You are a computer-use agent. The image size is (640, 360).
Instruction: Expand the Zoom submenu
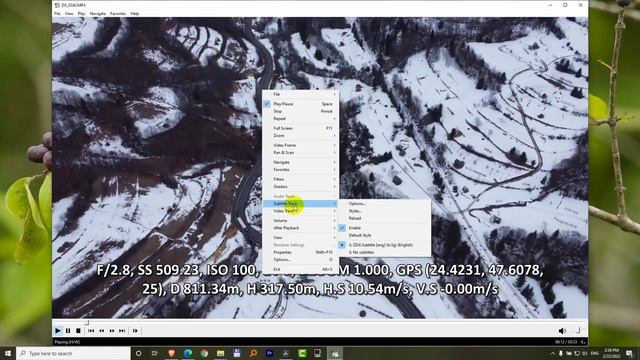pyautogui.click(x=300, y=136)
